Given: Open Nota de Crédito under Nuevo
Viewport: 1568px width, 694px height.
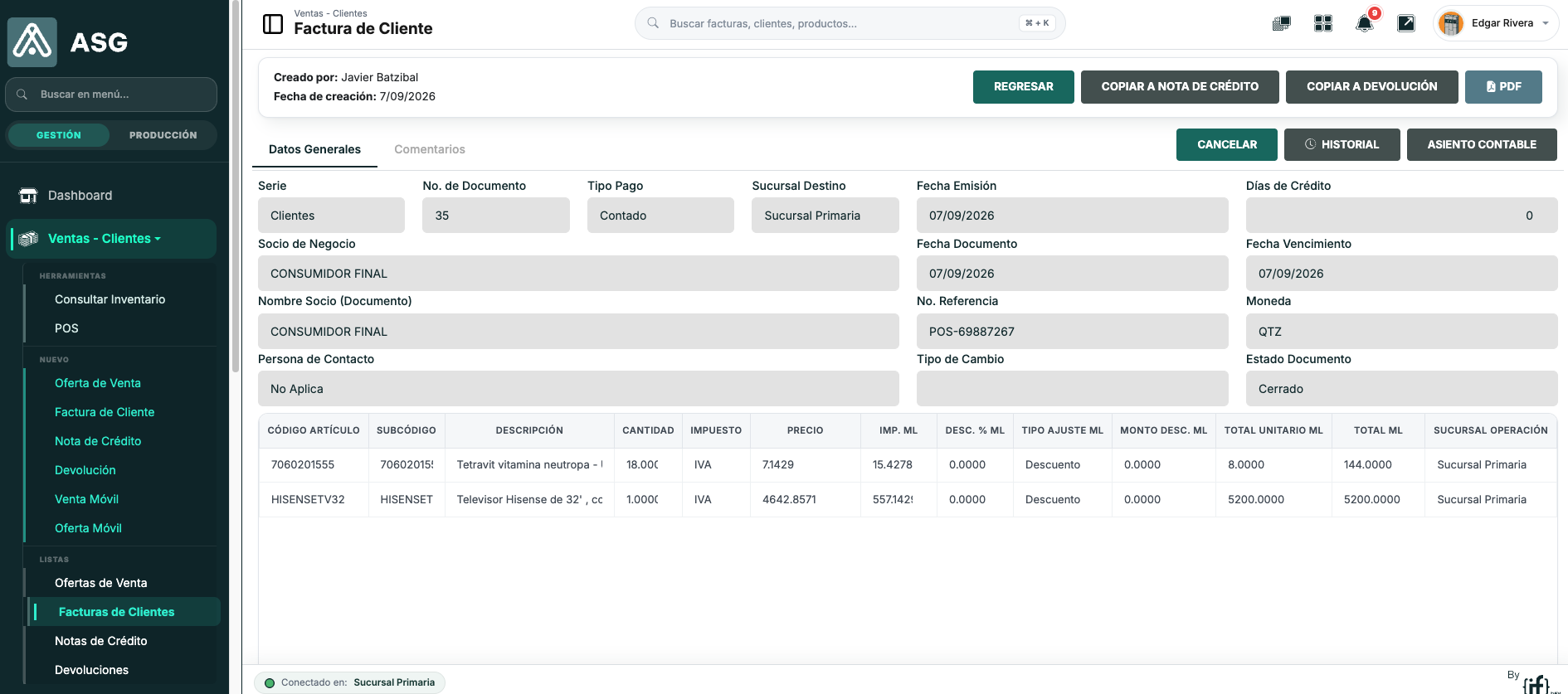Looking at the screenshot, I should tap(98, 441).
